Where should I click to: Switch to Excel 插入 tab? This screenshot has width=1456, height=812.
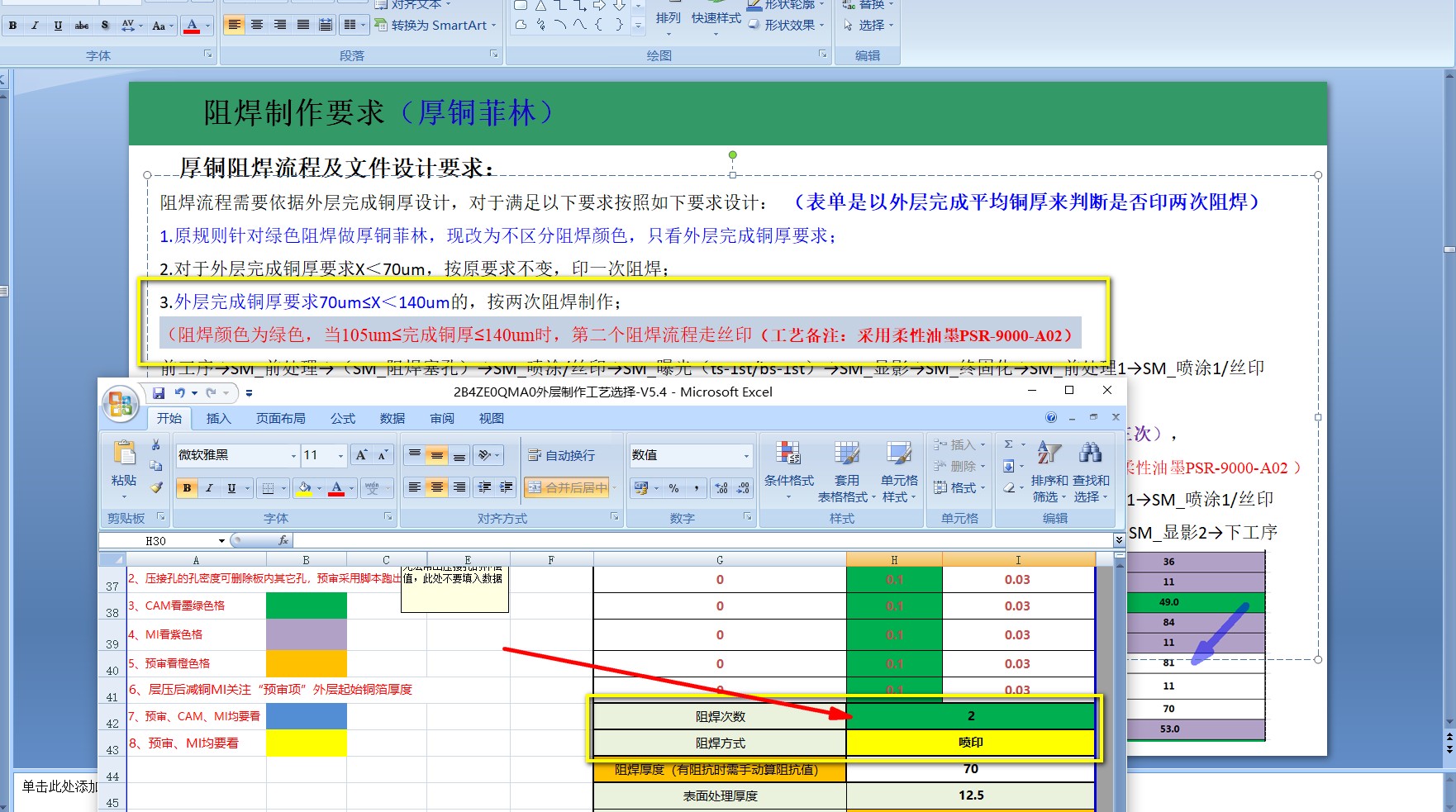[x=218, y=419]
